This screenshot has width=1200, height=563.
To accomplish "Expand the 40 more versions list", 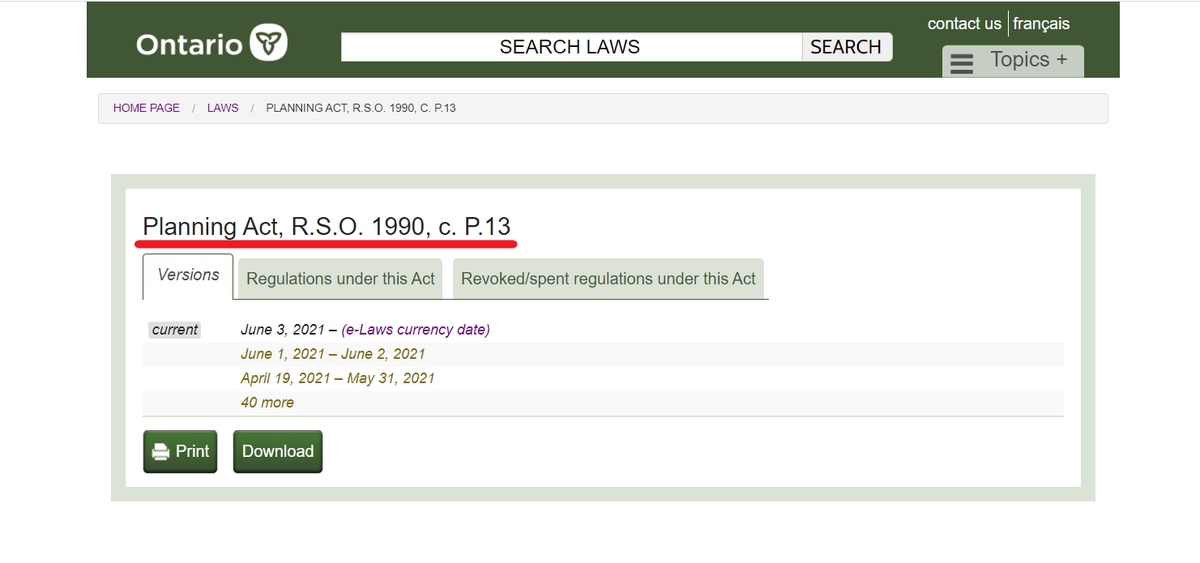I will [267, 403].
